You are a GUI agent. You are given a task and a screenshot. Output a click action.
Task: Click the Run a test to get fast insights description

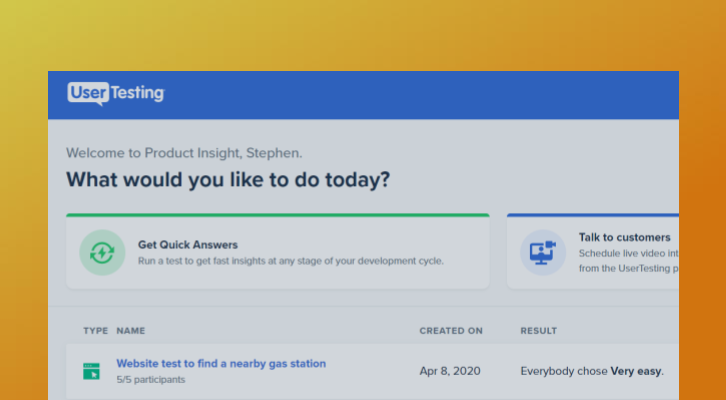(x=291, y=261)
